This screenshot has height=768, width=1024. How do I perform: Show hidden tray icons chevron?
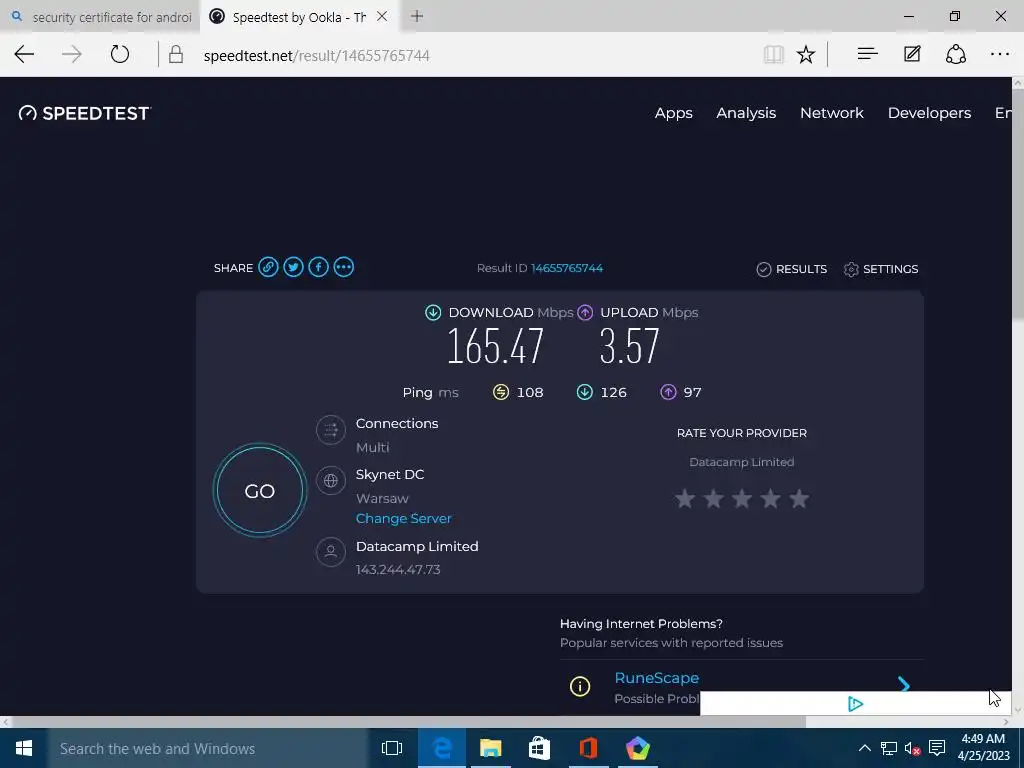coord(865,748)
